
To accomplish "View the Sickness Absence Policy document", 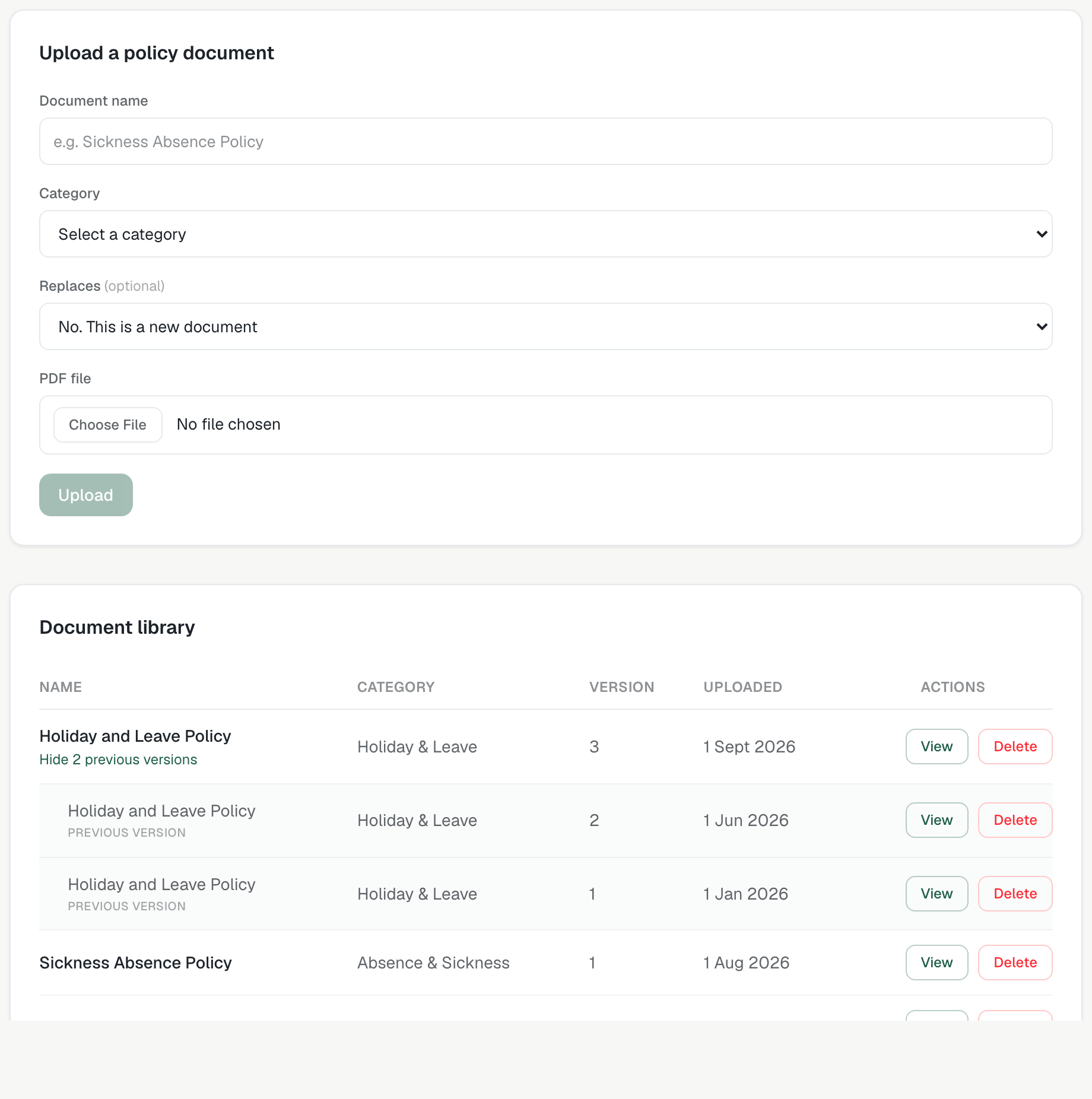I will 937,963.
